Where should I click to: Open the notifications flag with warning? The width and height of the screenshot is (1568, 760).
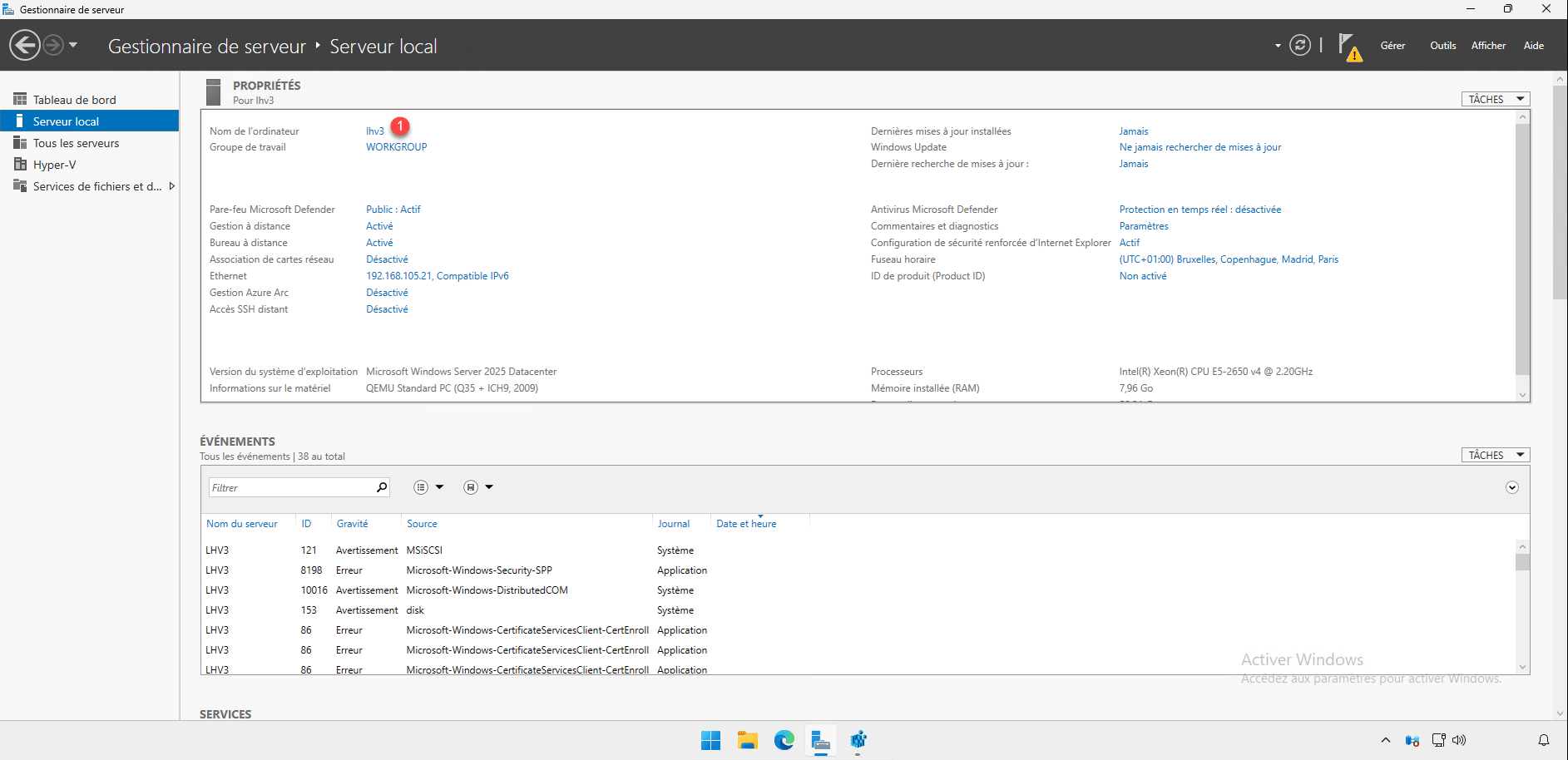[1349, 47]
